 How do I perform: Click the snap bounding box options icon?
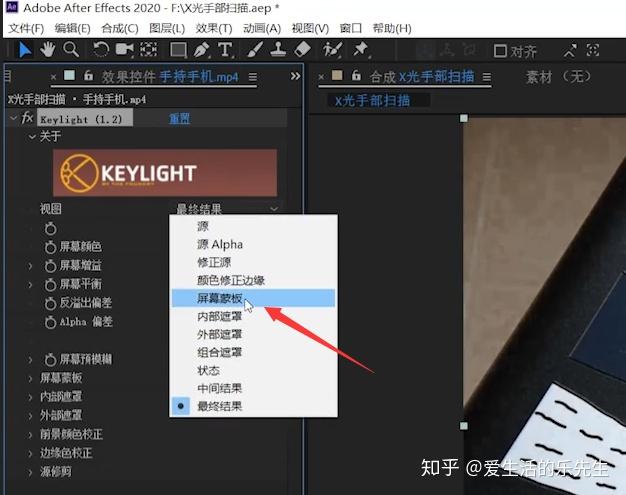(x=593, y=51)
